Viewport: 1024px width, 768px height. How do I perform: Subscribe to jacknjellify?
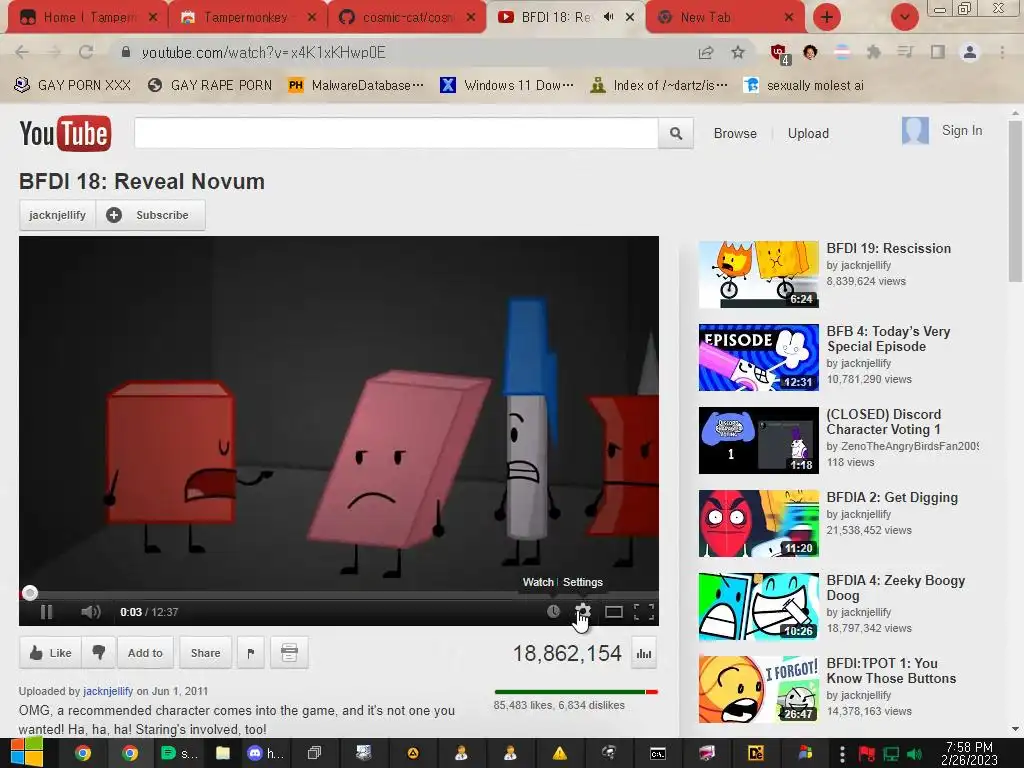pos(151,215)
